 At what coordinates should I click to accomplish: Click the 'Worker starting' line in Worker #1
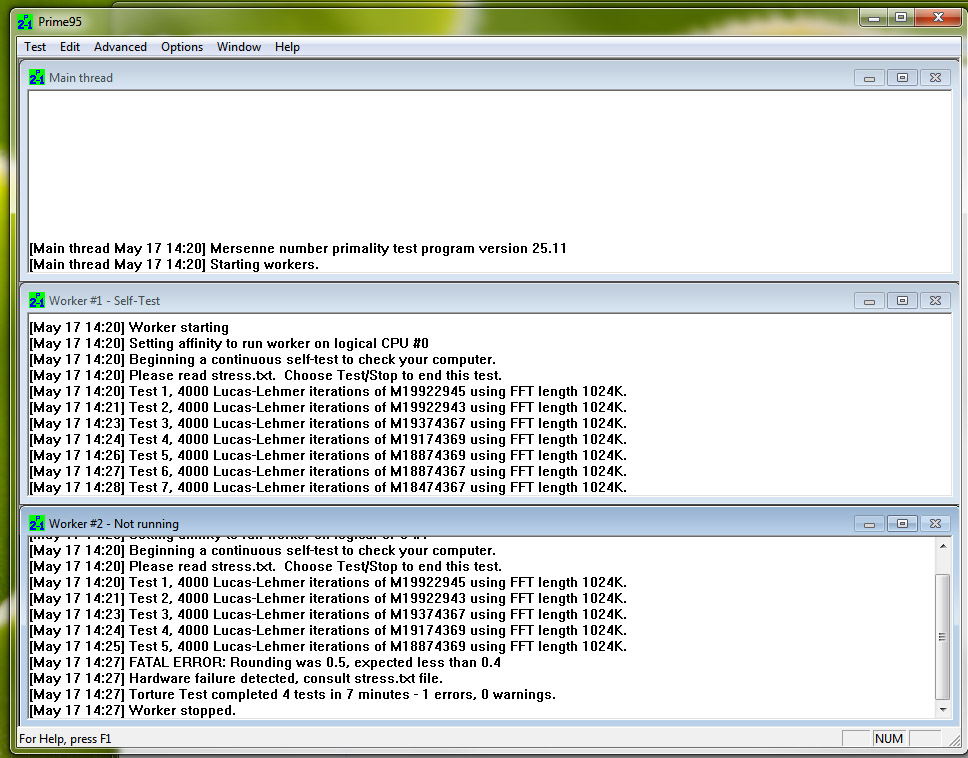click(129, 327)
